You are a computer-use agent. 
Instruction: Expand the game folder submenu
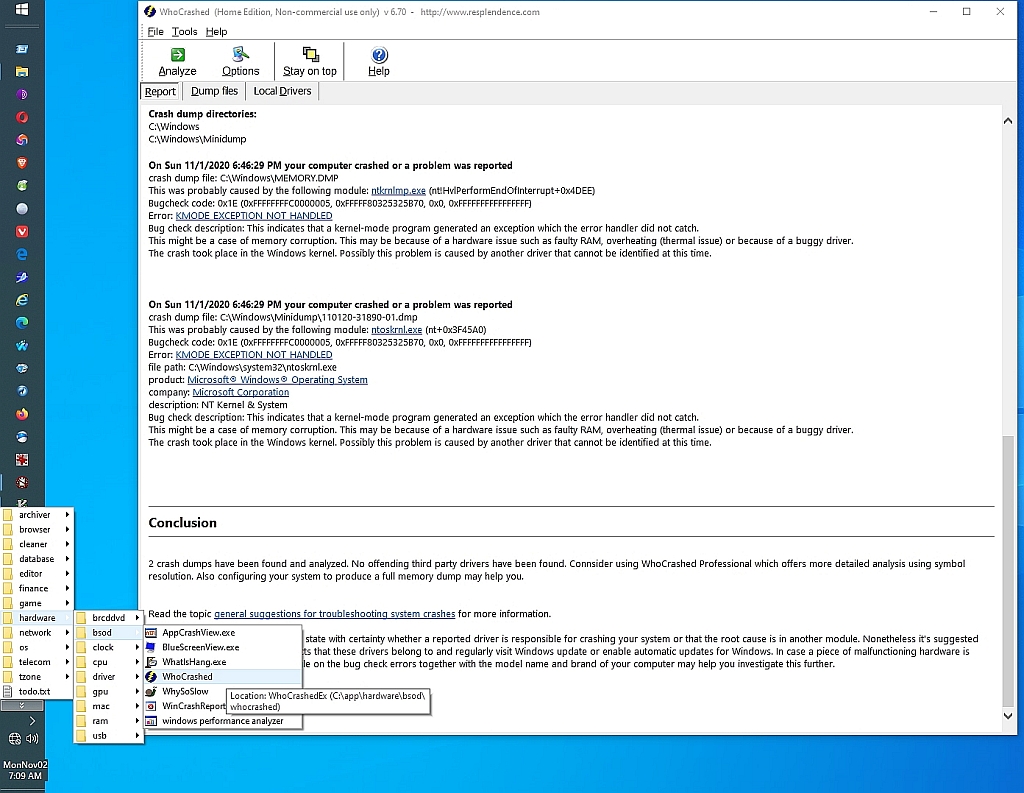pos(37,604)
